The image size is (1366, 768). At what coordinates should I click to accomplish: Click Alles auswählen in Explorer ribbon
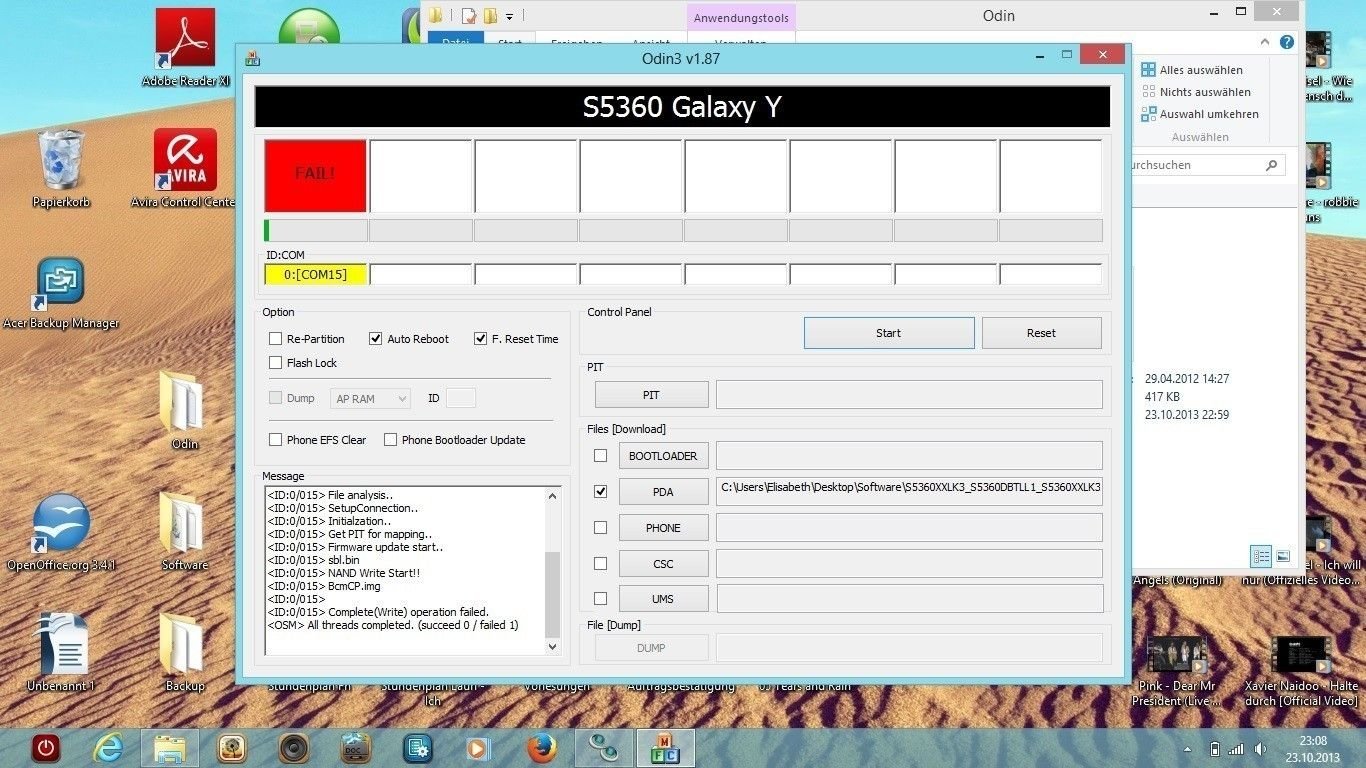pos(1192,70)
